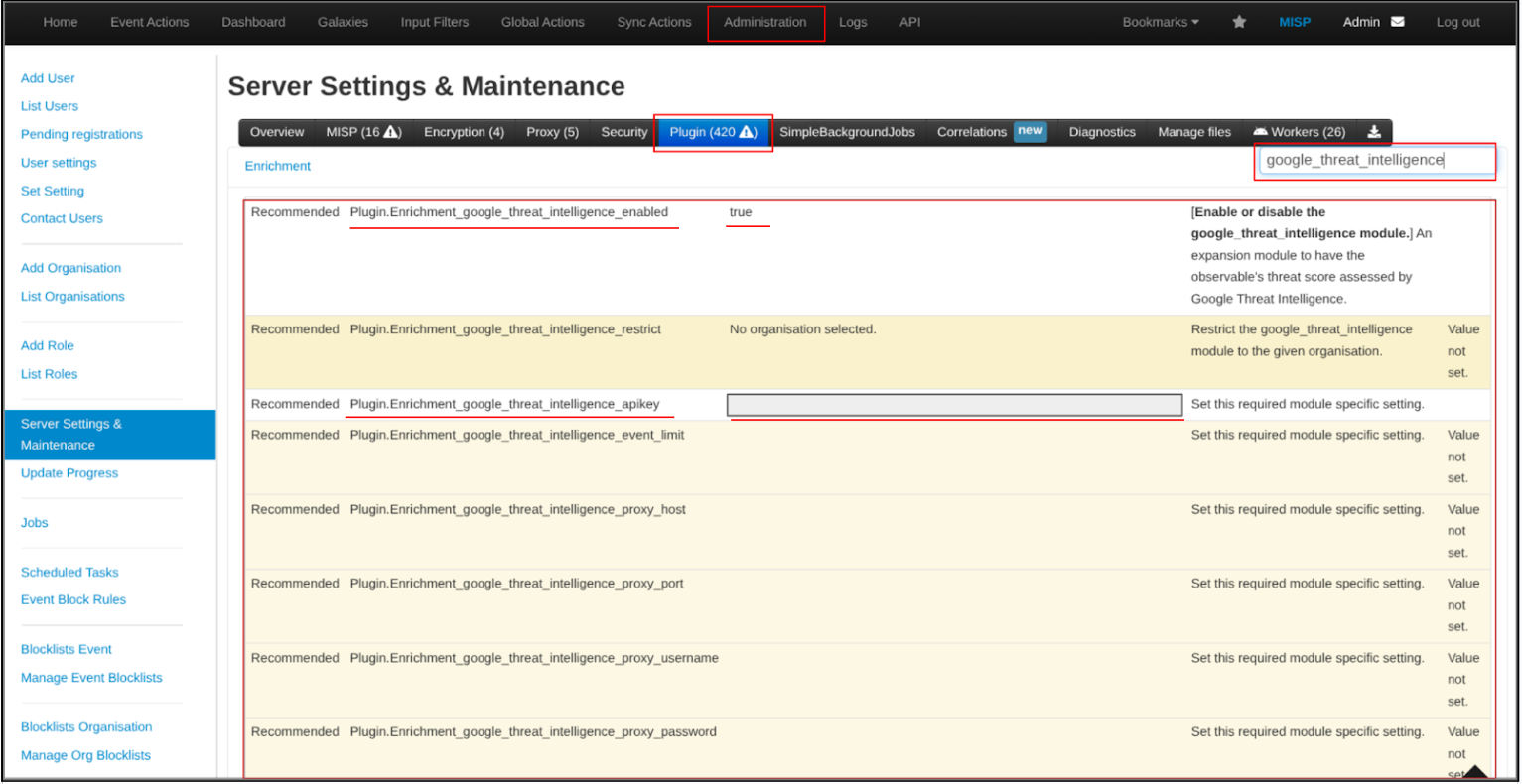The width and height of the screenshot is (1522, 784).
Task: Switch to the Correlations tab
Action: pyautogui.click(x=992, y=132)
